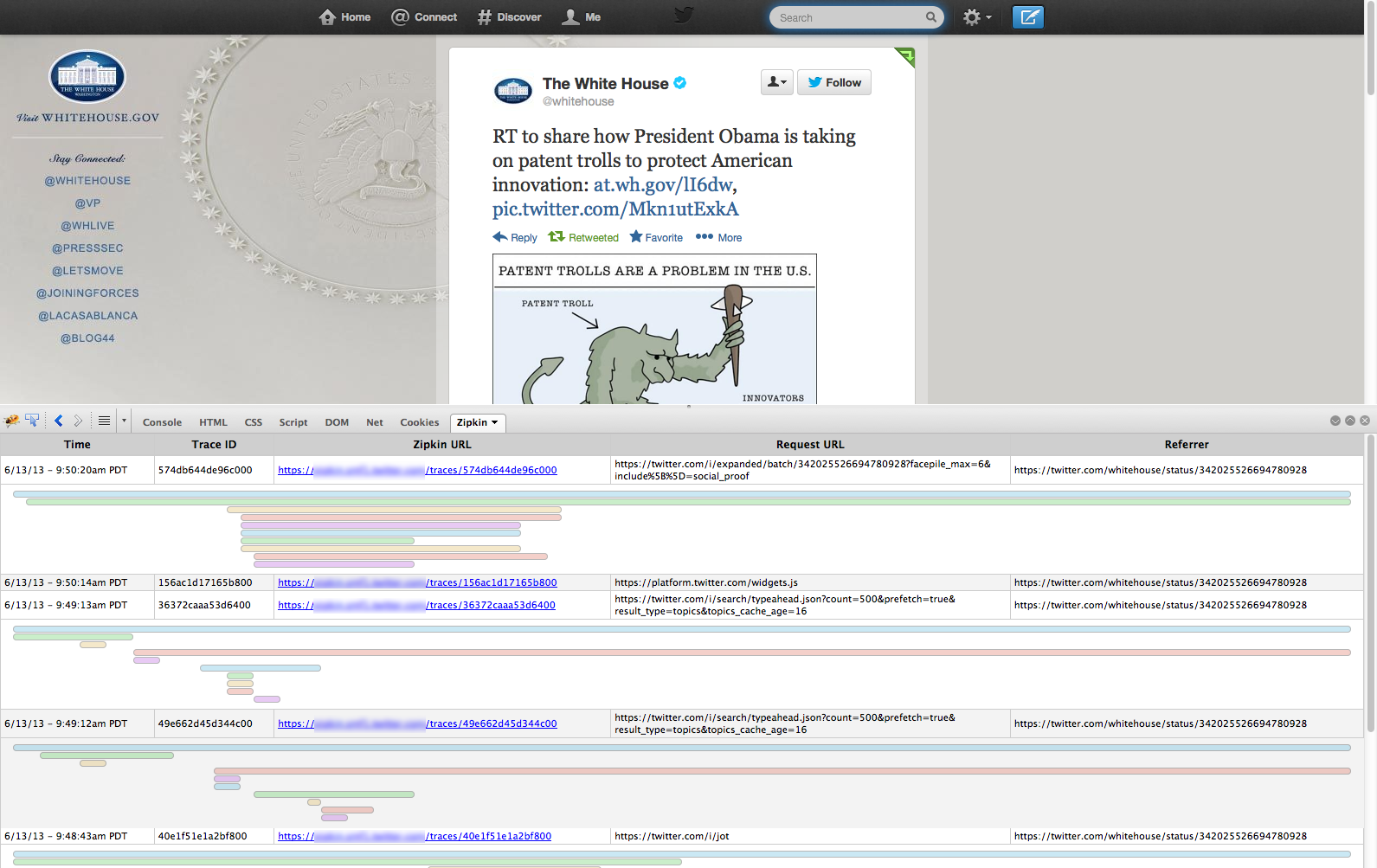Screen dimensions: 1377x868
Task: Open the user actions dropdown beside Follow
Action: click(x=777, y=82)
